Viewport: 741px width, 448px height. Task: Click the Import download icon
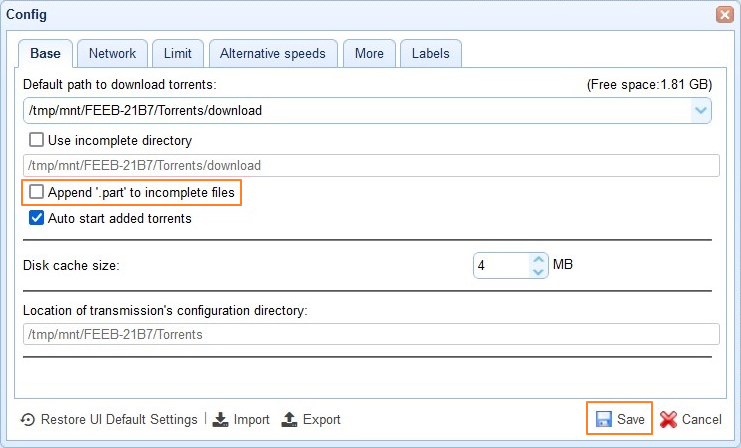click(221, 420)
